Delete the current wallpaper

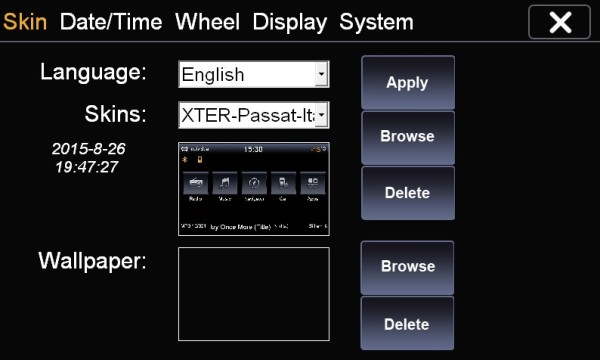tap(407, 323)
